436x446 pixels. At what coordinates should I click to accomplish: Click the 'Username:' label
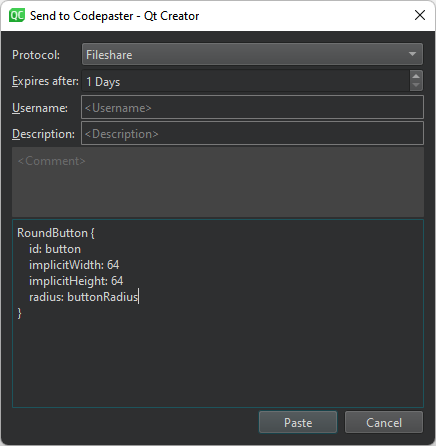(x=40, y=108)
